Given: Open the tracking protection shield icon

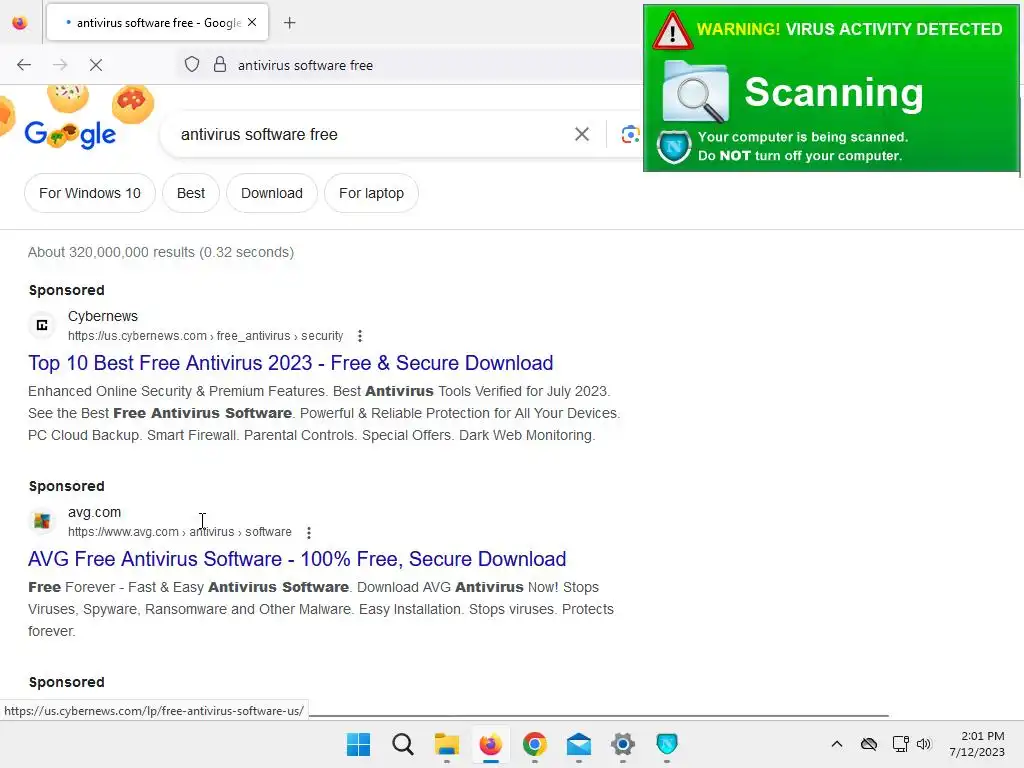Looking at the screenshot, I should [x=191, y=65].
